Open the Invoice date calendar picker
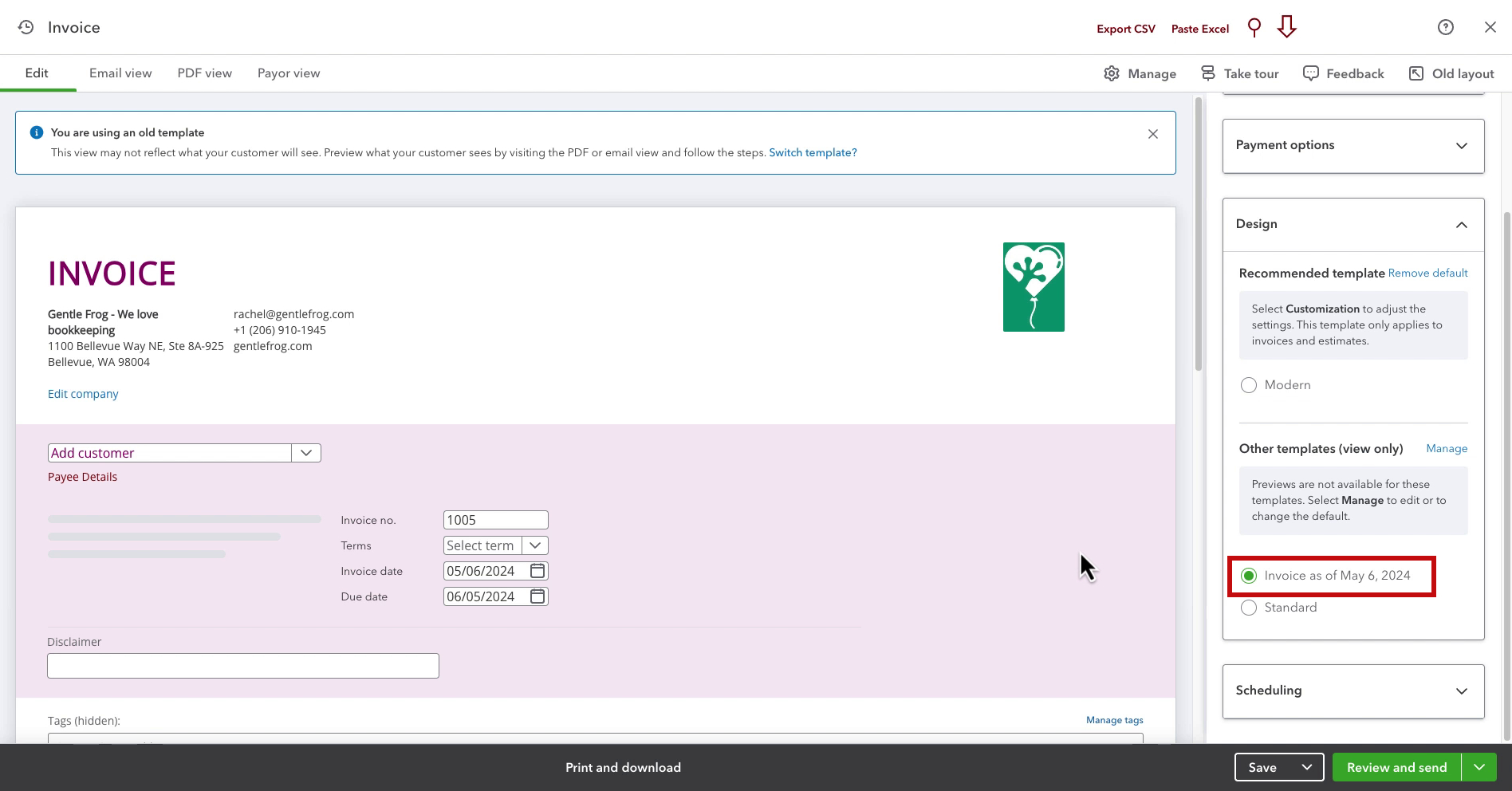The image size is (1512, 791). coord(537,571)
